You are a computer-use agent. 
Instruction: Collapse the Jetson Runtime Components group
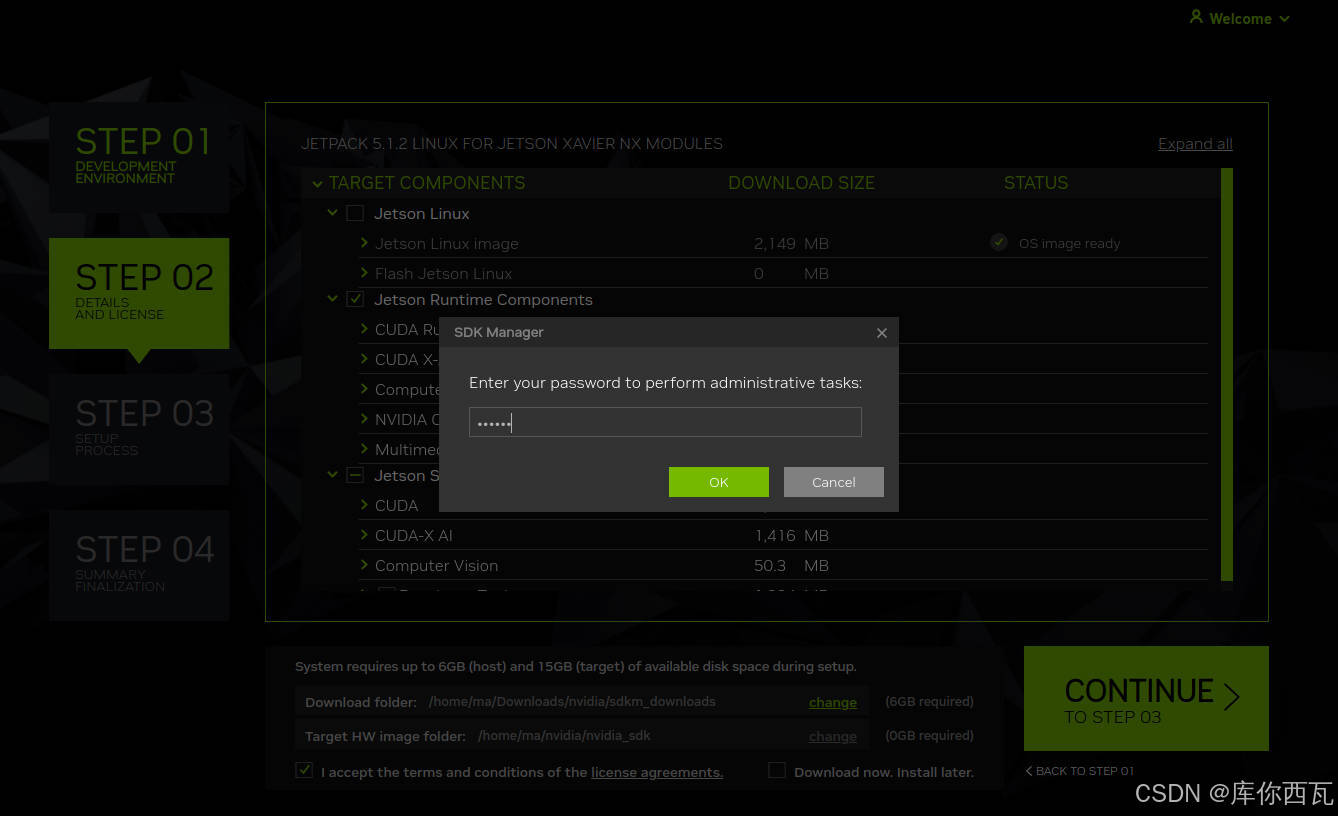click(332, 299)
